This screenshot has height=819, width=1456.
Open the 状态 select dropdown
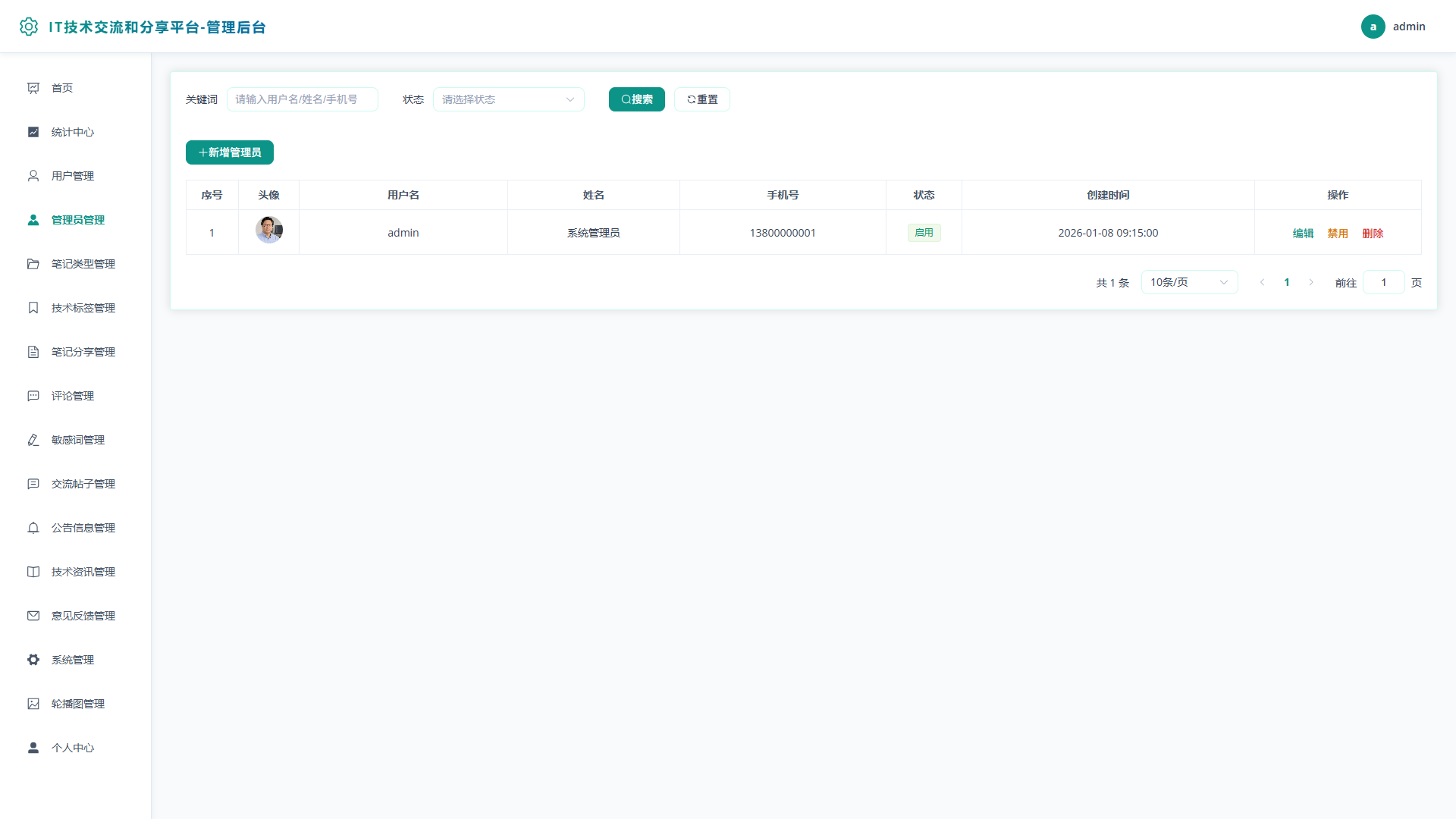pos(509,99)
